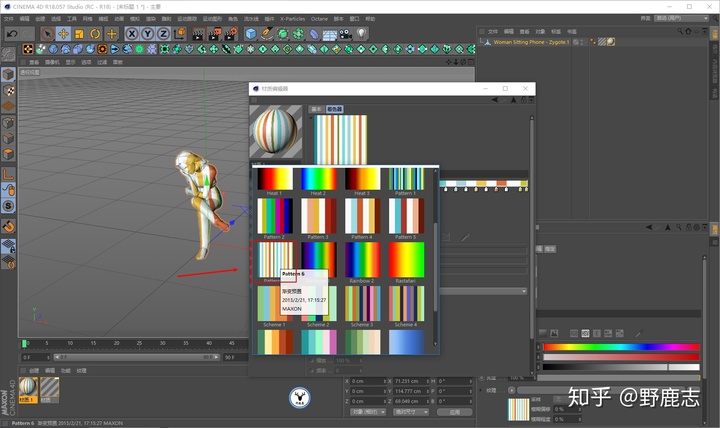Choose the Rainbow 2 gradient preset
720x428 pixels.
362,262
